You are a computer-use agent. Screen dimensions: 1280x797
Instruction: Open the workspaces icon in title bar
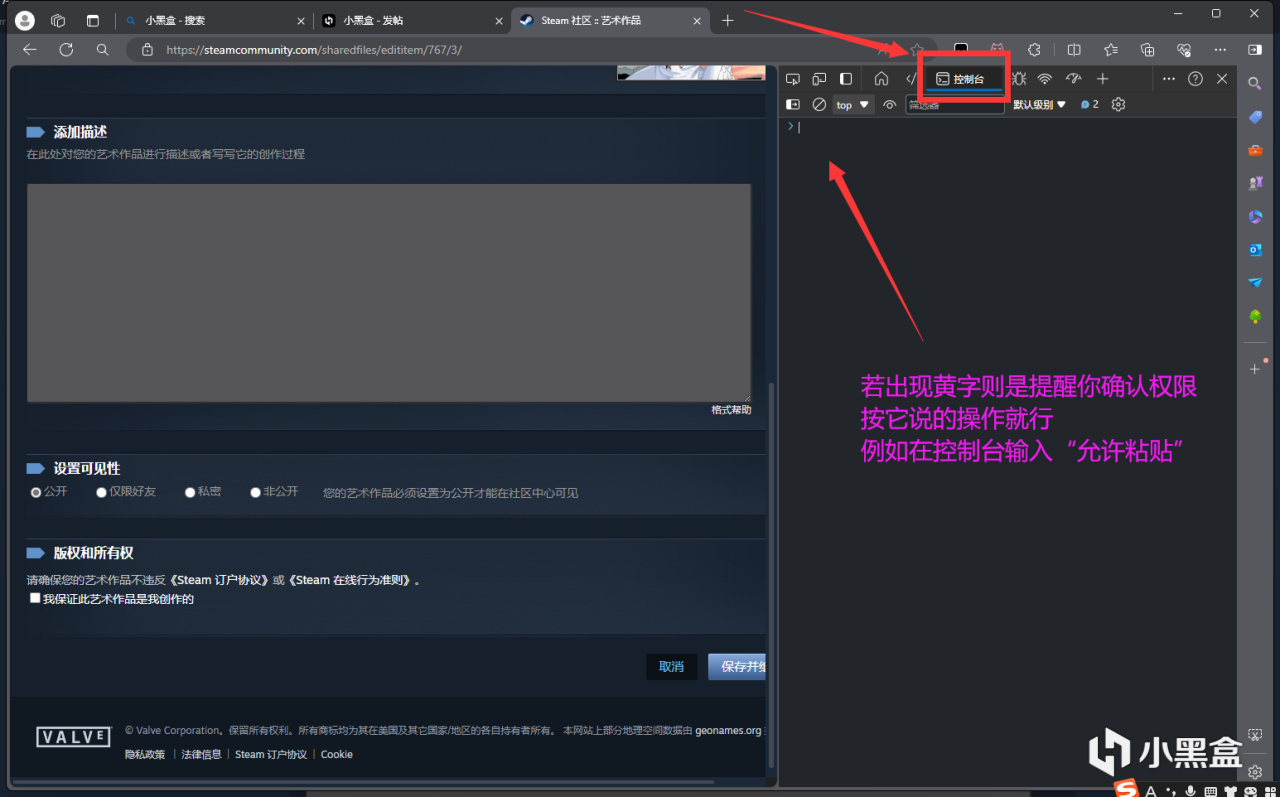click(x=58, y=20)
